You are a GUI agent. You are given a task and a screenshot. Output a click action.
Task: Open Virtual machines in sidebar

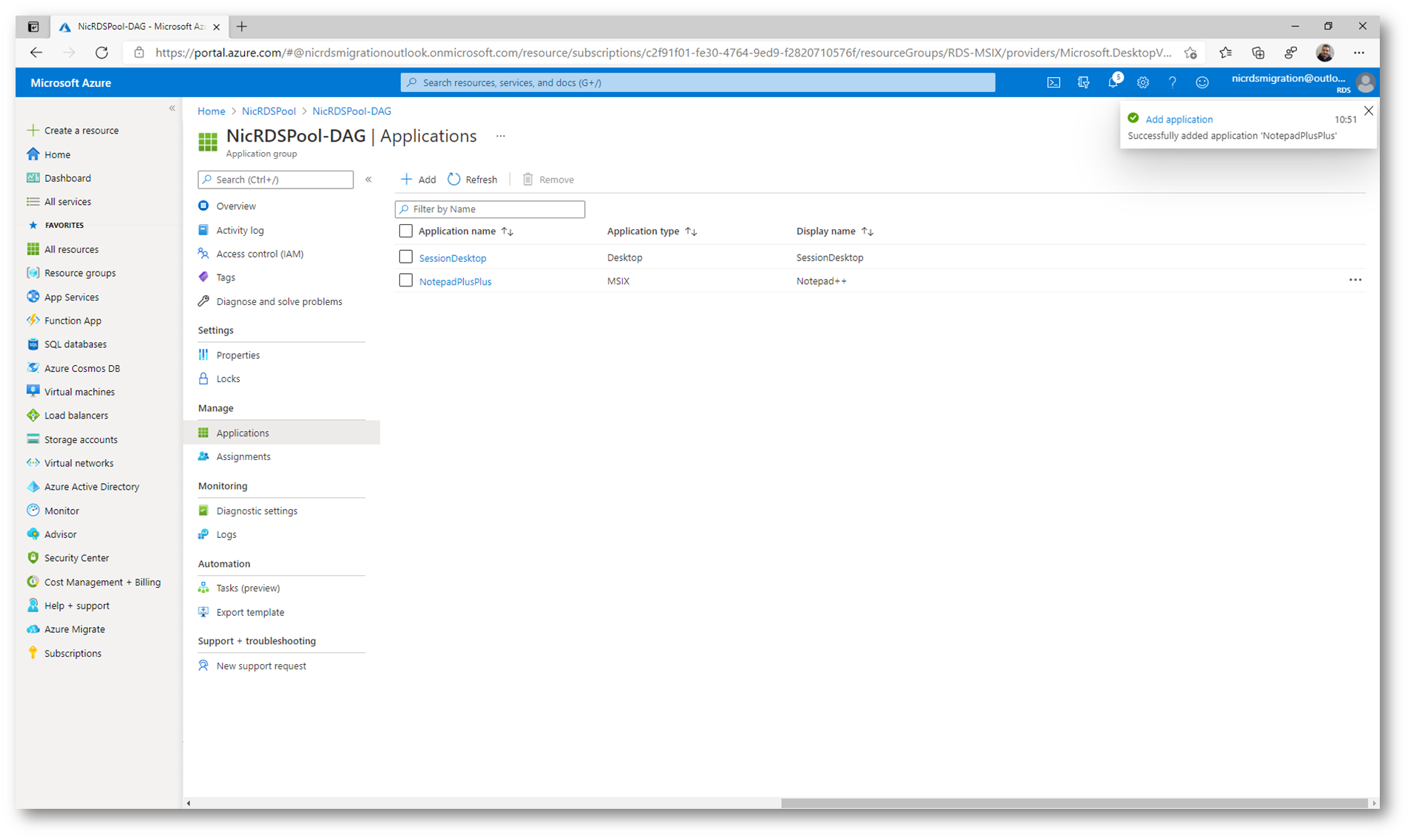click(x=79, y=392)
